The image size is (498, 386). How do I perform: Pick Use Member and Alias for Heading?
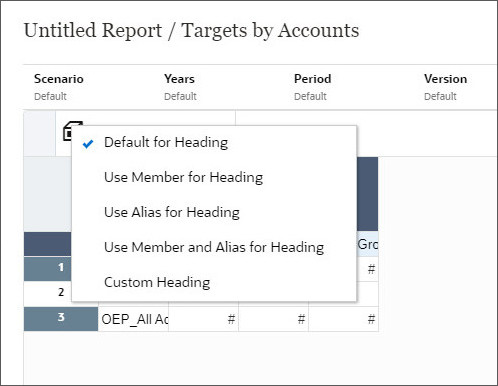(x=214, y=247)
